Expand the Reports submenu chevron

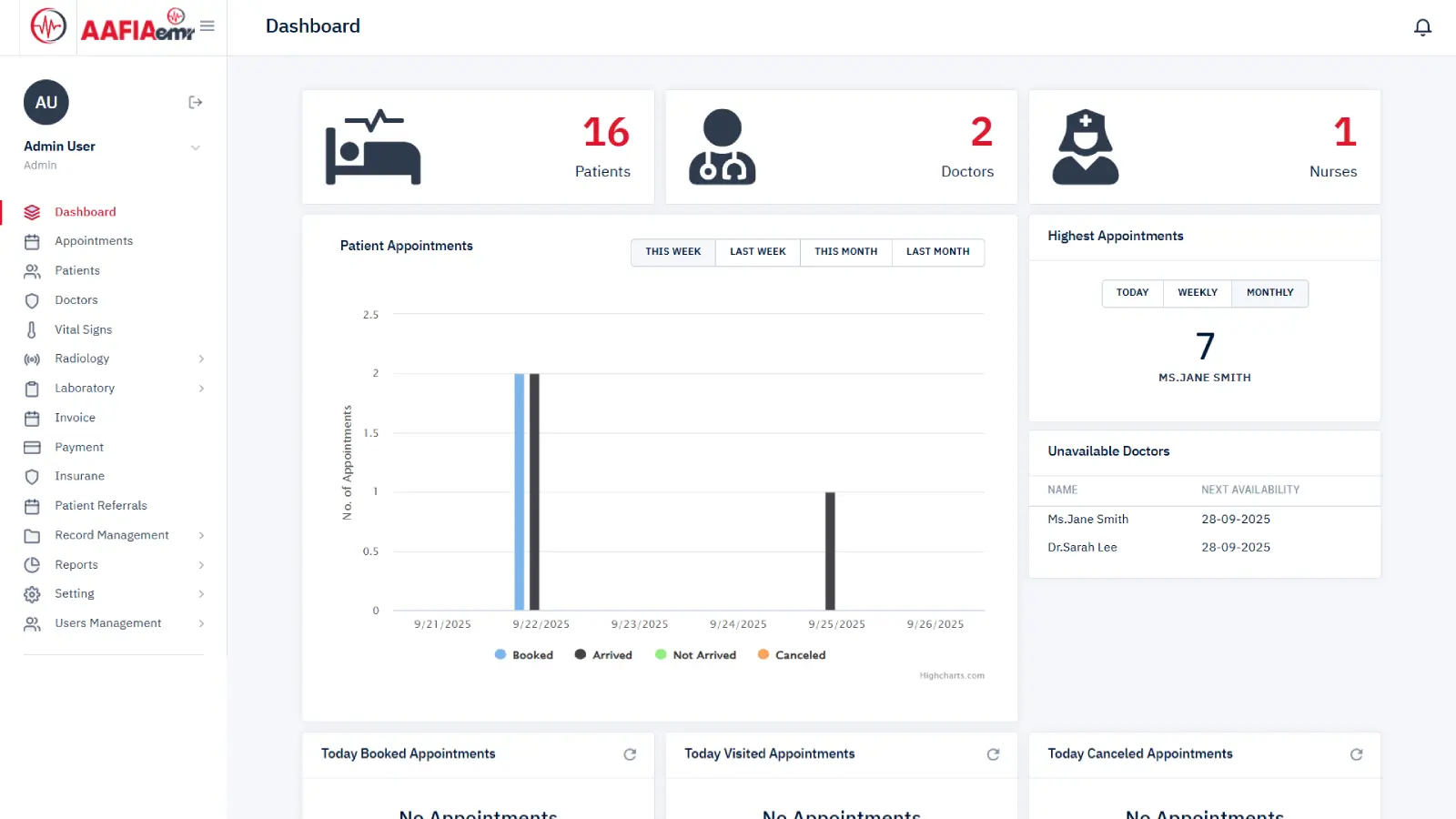click(x=201, y=565)
